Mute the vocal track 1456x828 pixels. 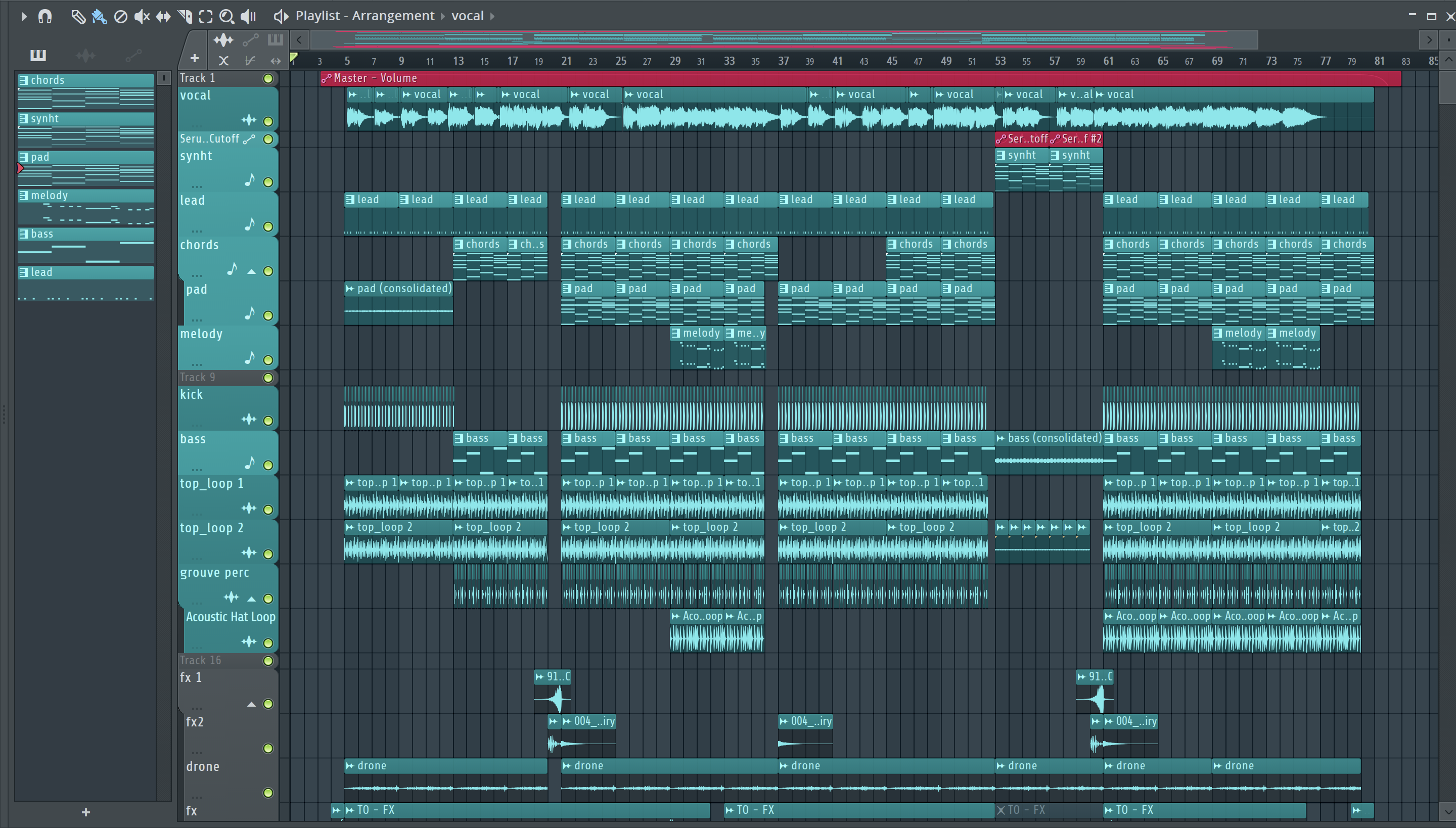tap(268, 121)
